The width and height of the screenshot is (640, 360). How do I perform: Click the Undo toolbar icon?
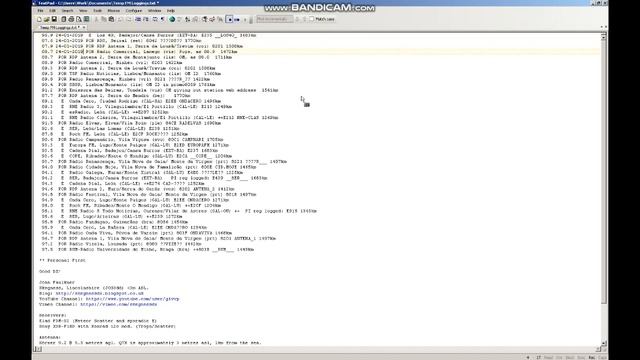tap(120, 19)
